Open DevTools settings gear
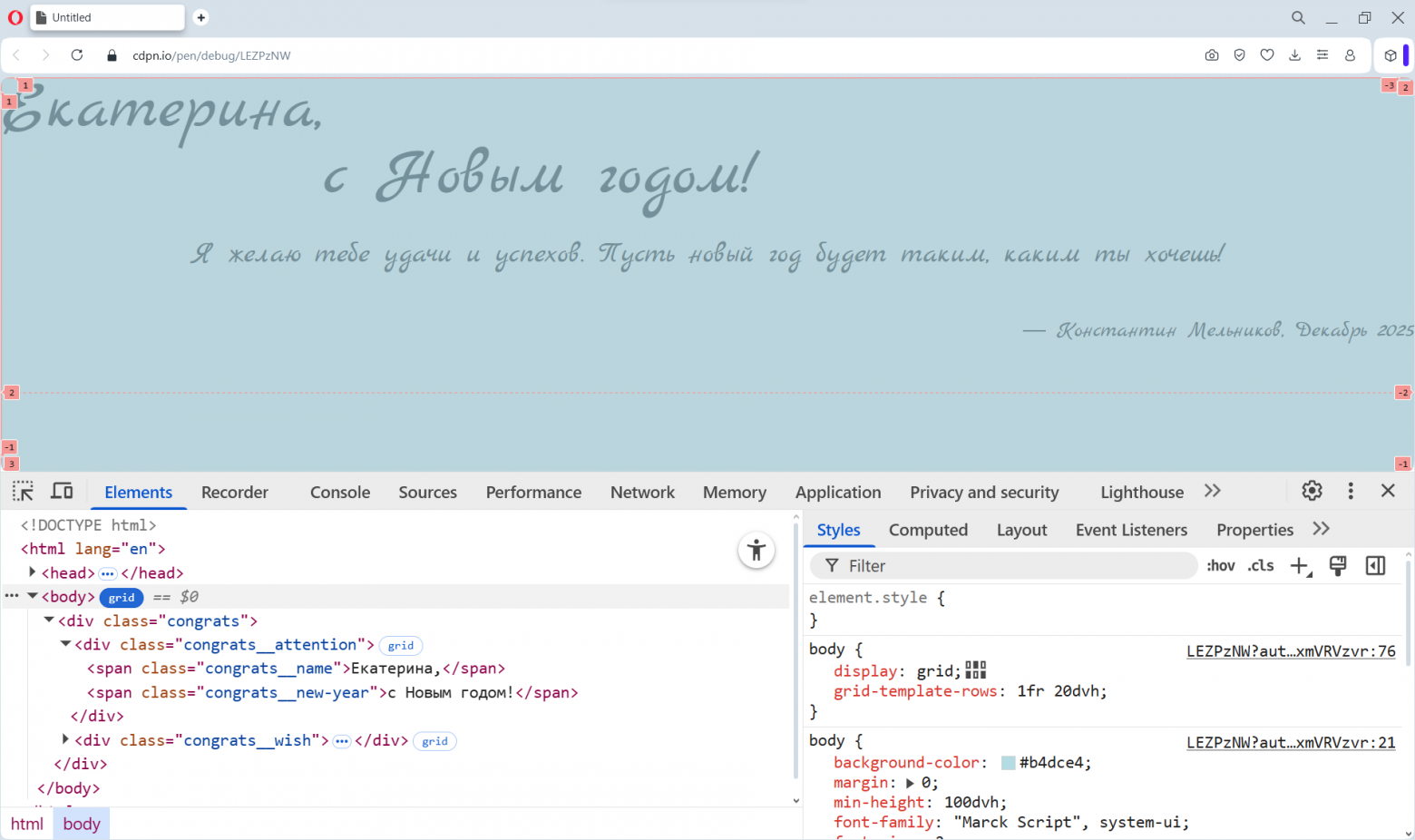1415x840 pixels. pyautogui.click(x=1312, y=491)
